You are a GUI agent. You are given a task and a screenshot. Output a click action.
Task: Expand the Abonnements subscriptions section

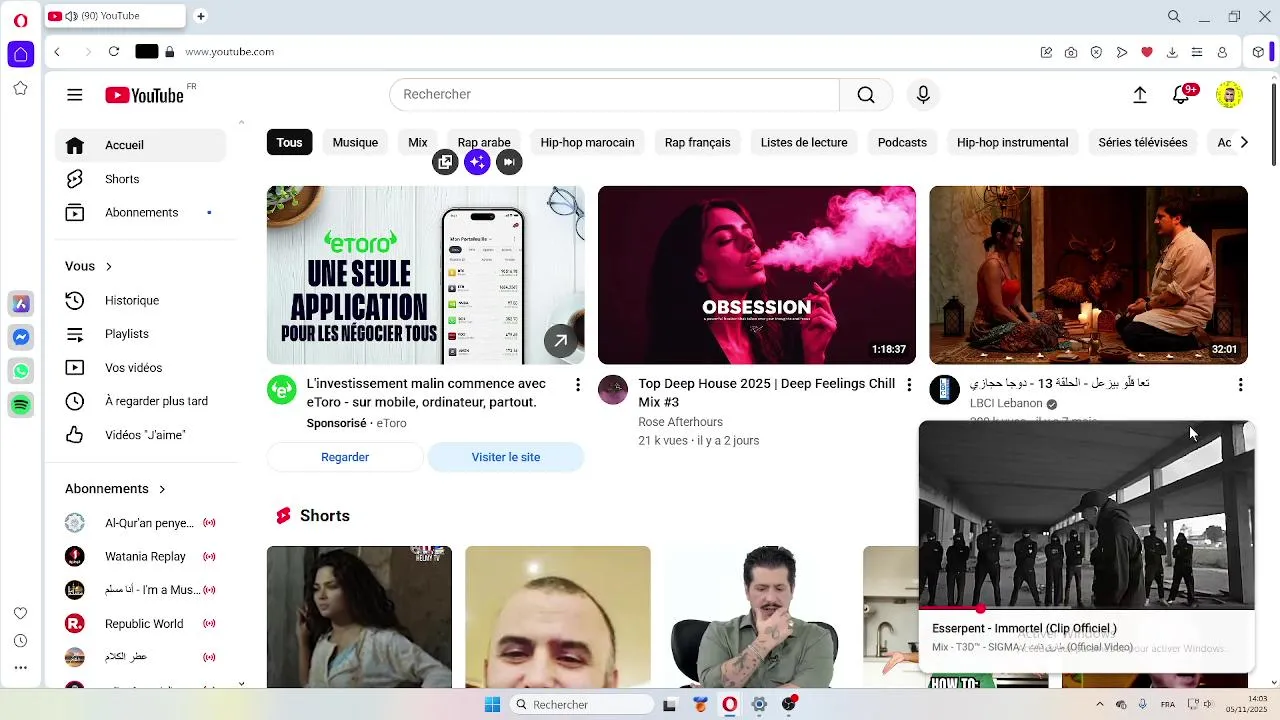115,489
